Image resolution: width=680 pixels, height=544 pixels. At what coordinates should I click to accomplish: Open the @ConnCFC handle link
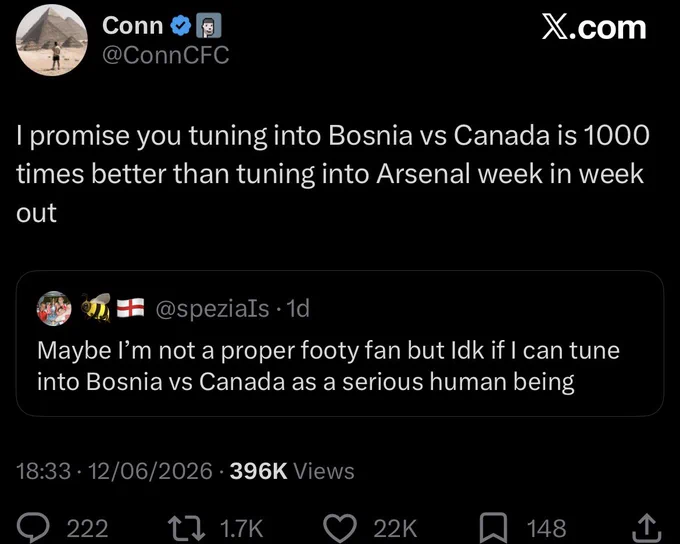click(165, 56)
